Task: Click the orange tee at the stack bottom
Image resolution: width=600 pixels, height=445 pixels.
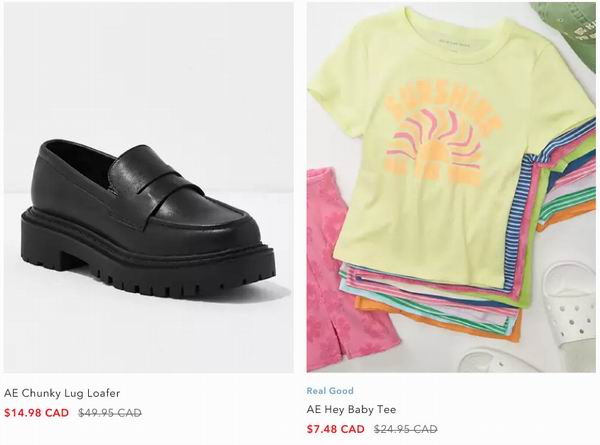Action: click(x=440, y=319)
